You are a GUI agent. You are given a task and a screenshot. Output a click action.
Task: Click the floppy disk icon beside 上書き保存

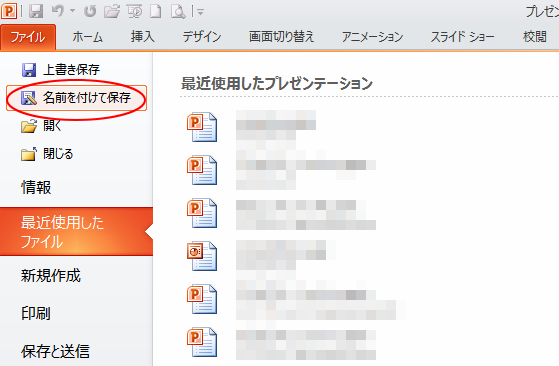[29, 70]
